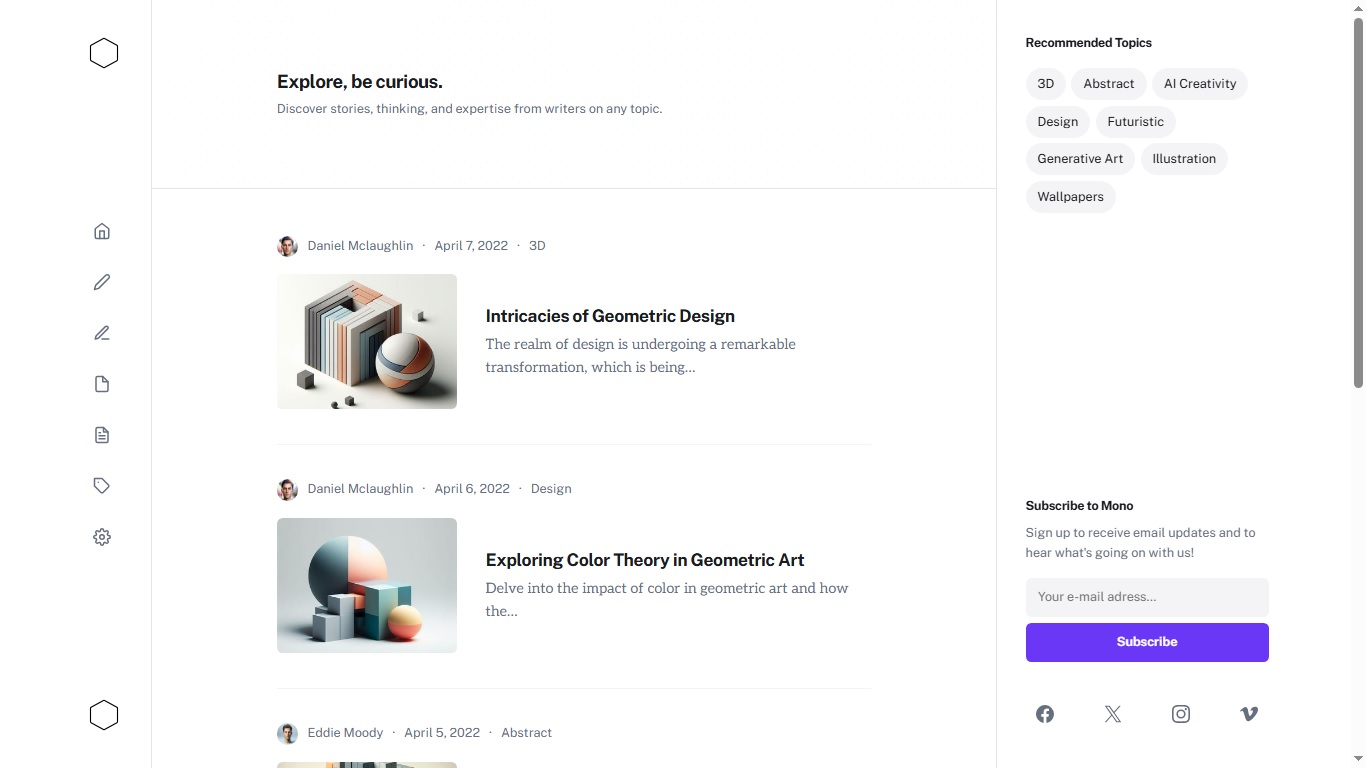The width and height of the screenshot is (1366, 768).
Task: Click the Color Theory article thumbnail
Action: (367, 585)
